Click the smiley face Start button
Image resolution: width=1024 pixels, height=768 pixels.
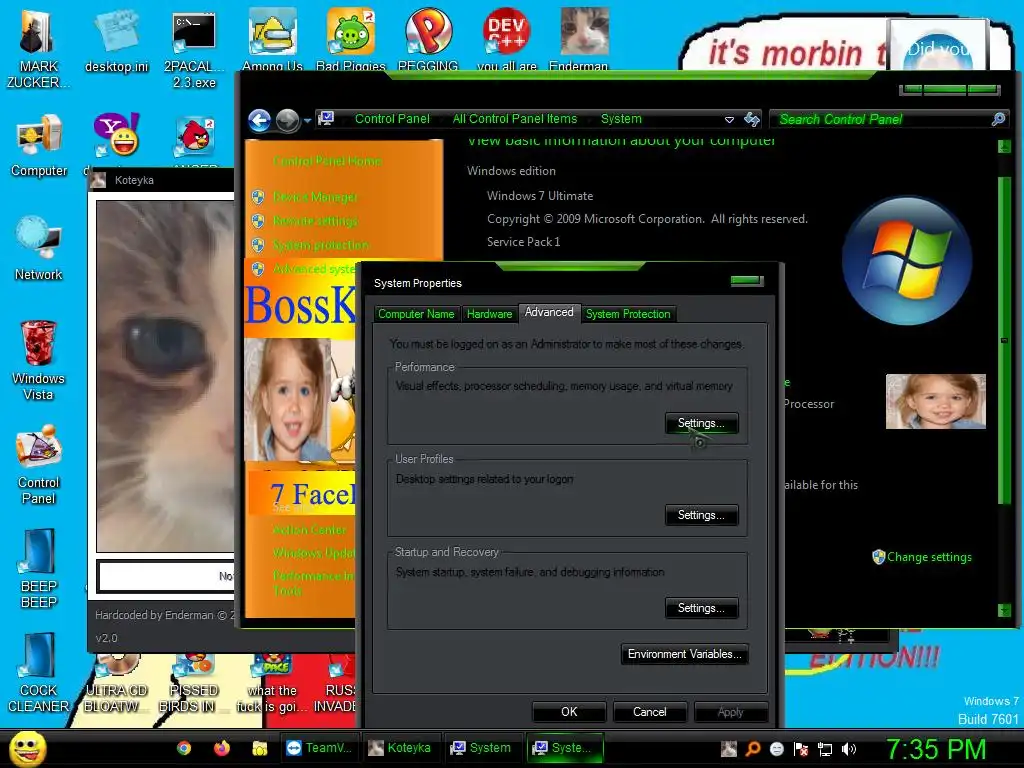[27, 748]
